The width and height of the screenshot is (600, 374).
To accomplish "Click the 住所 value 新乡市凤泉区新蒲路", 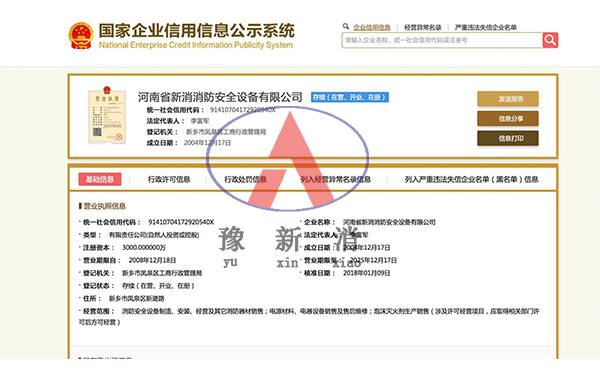I will tap(137, 298).
